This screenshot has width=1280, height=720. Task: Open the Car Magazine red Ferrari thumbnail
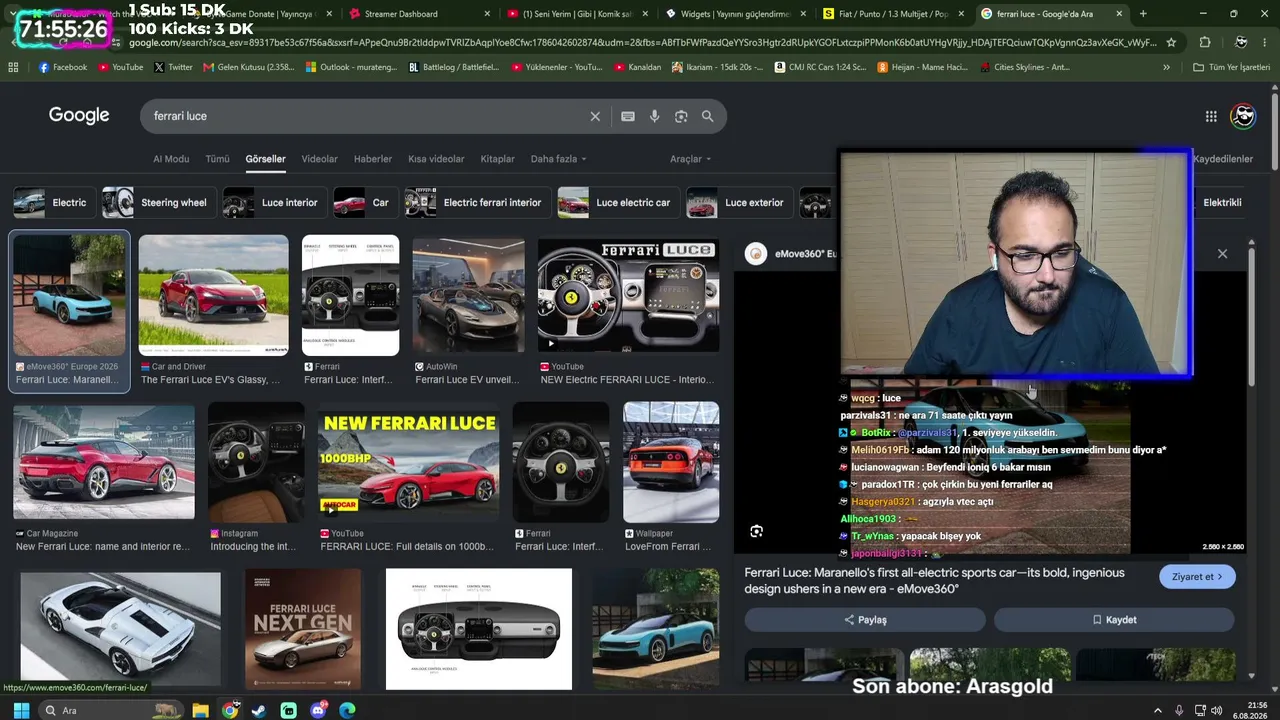point(104,462)
